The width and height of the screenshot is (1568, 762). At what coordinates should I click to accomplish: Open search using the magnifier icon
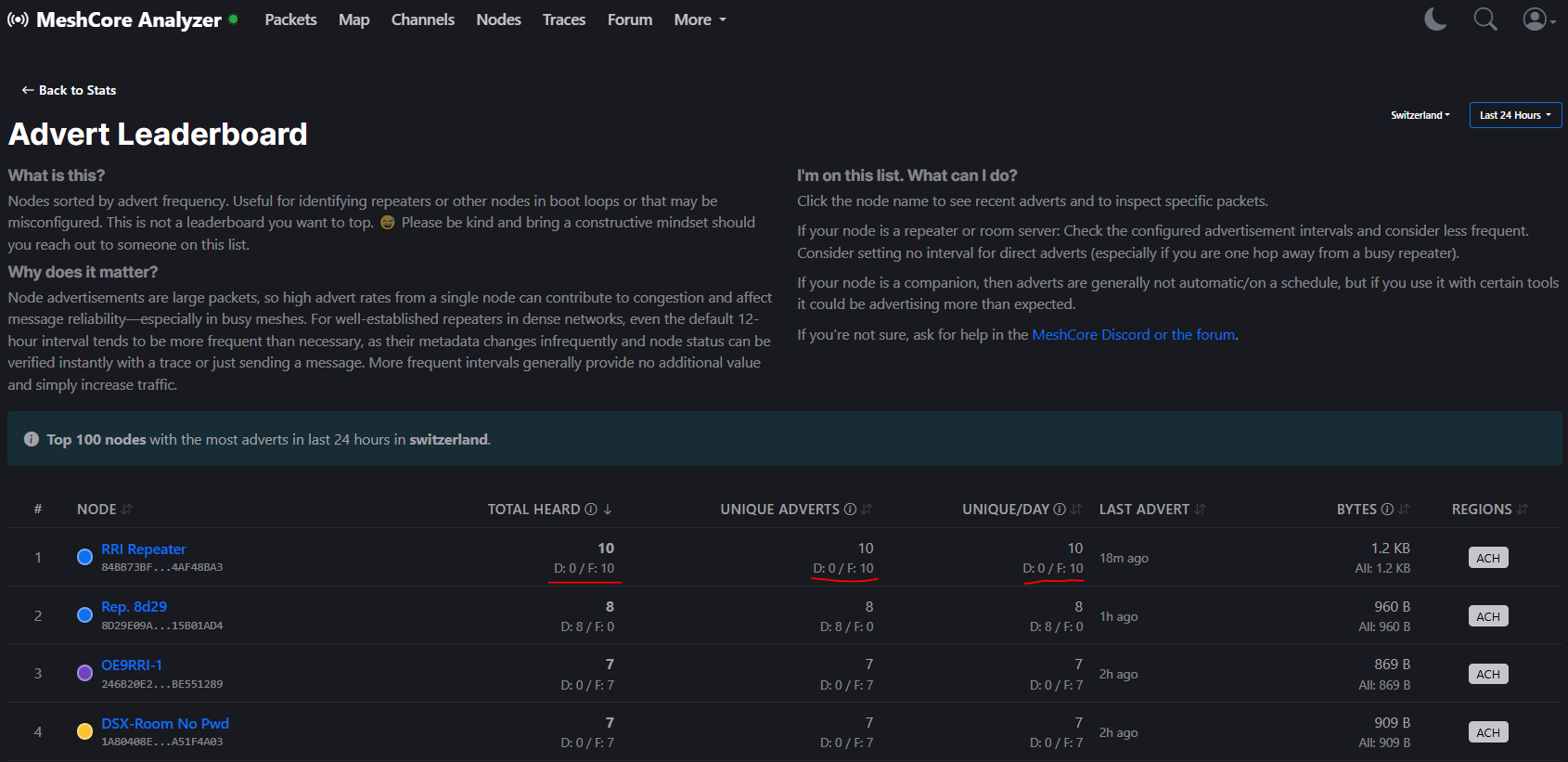1485,19
